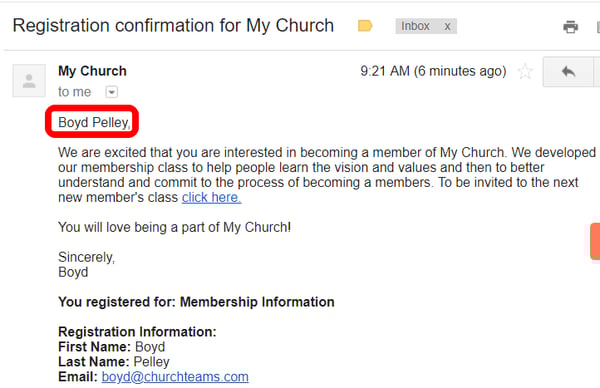Click the Registration confirmation subject line
The width and height of the screenshot is (600, 388).
point(173,26)
